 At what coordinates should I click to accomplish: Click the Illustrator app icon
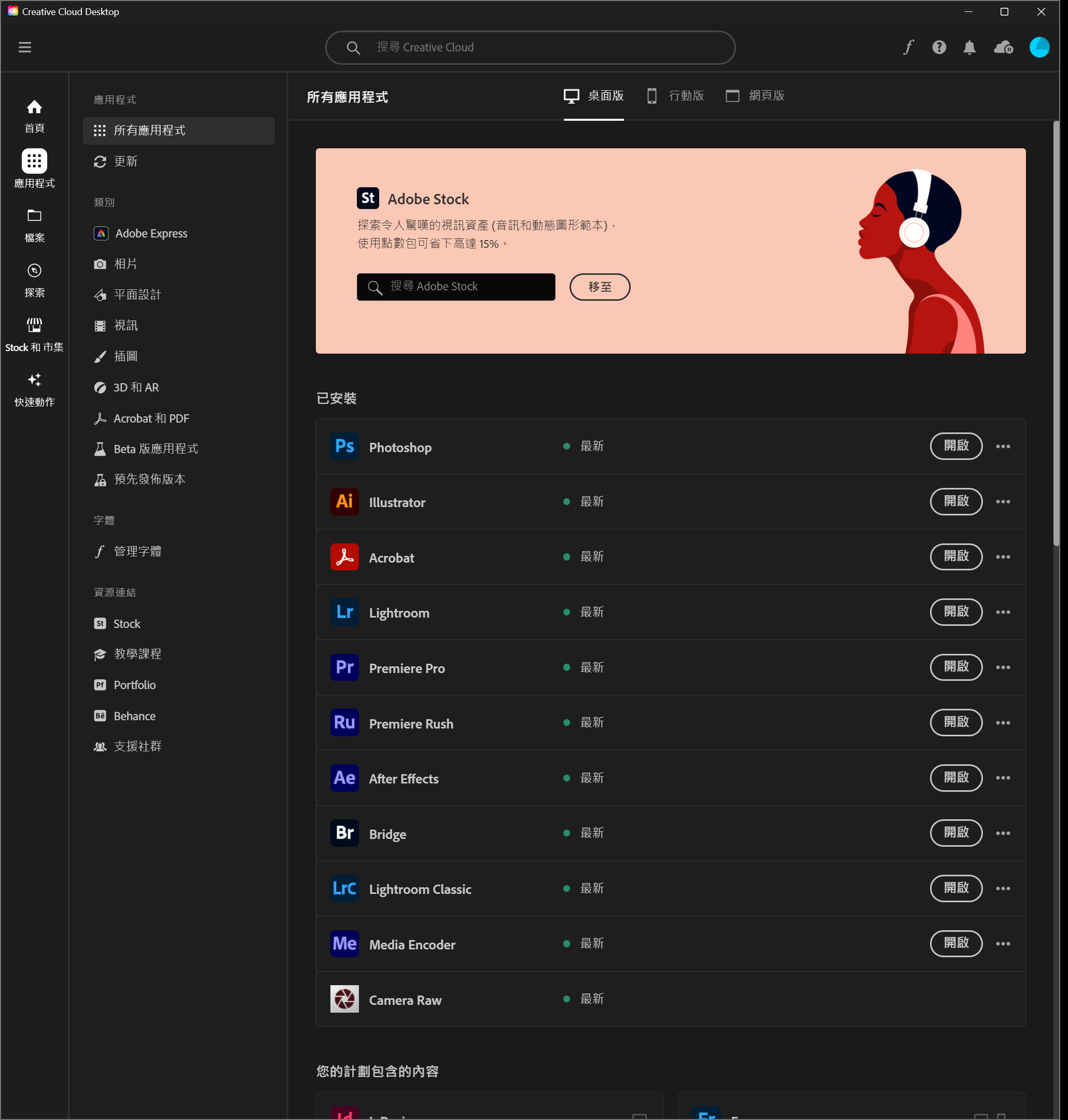pos(344,501)
